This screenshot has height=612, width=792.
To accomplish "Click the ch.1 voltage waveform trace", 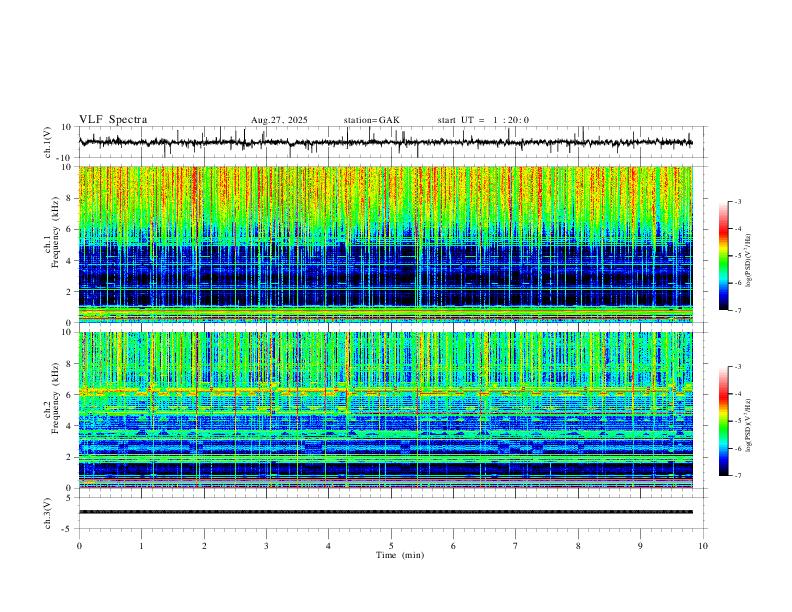I will coord(385,142).
